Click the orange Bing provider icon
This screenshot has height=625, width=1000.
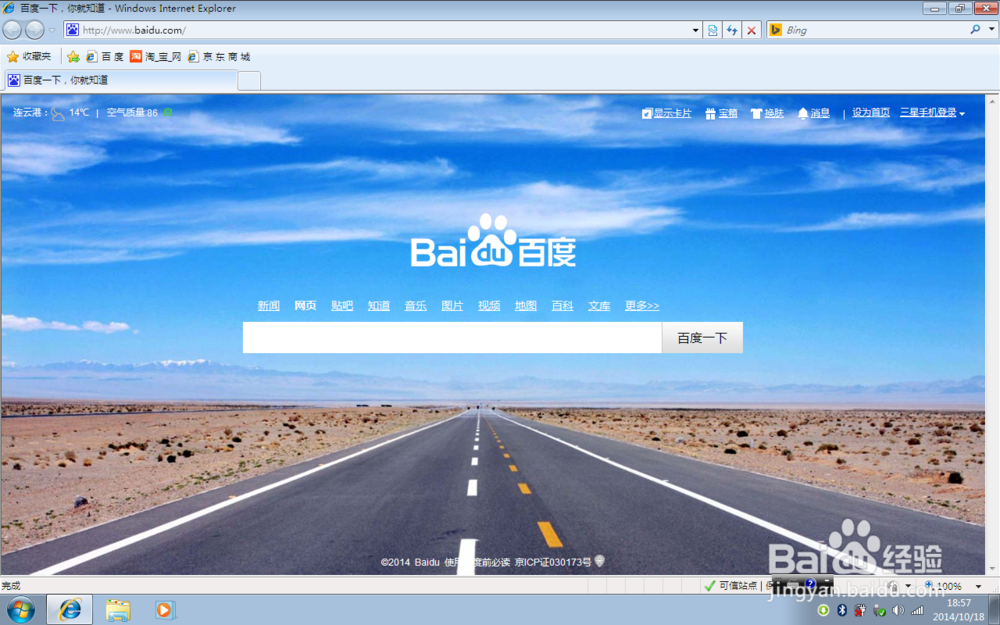776,30
